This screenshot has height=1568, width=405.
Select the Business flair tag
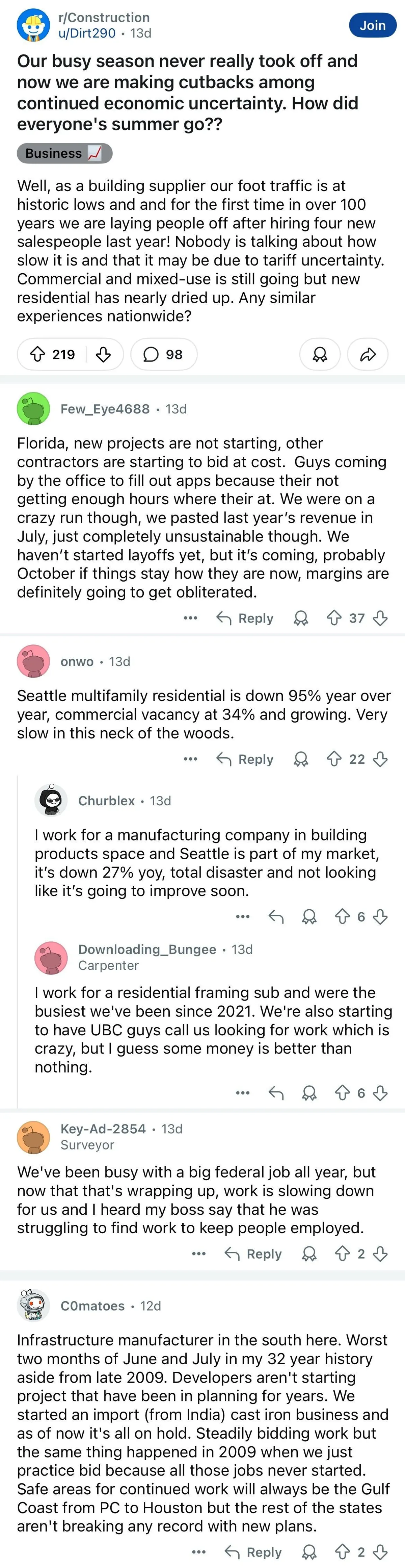point(64,153)
